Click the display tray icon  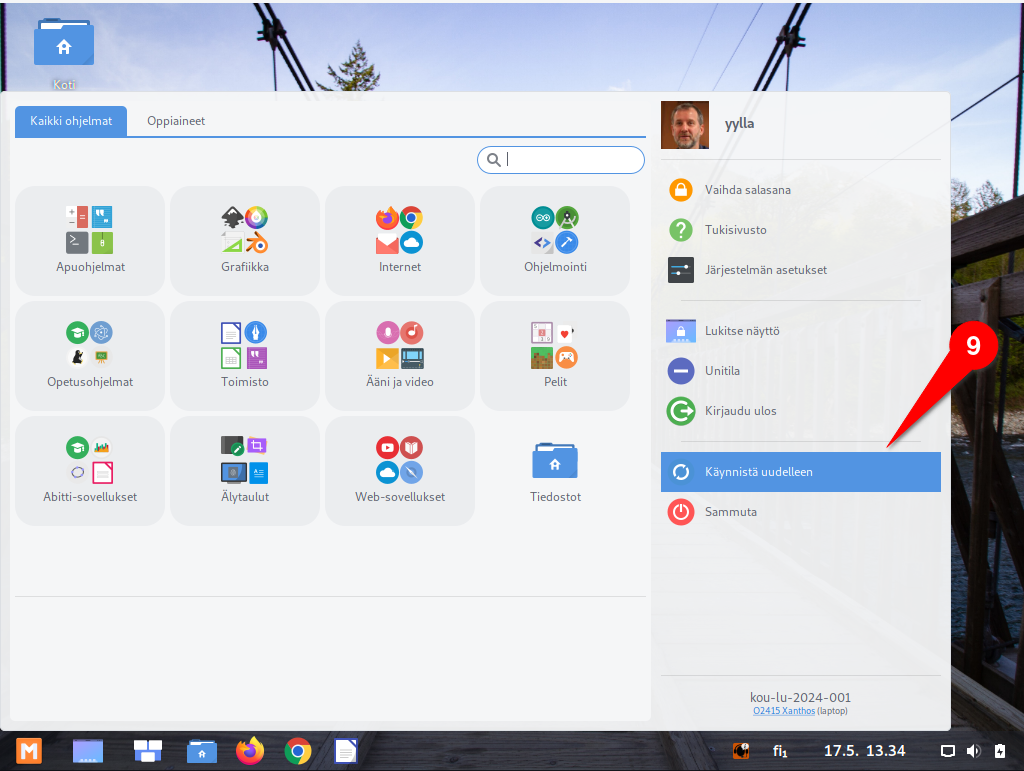tap(947, 751)
